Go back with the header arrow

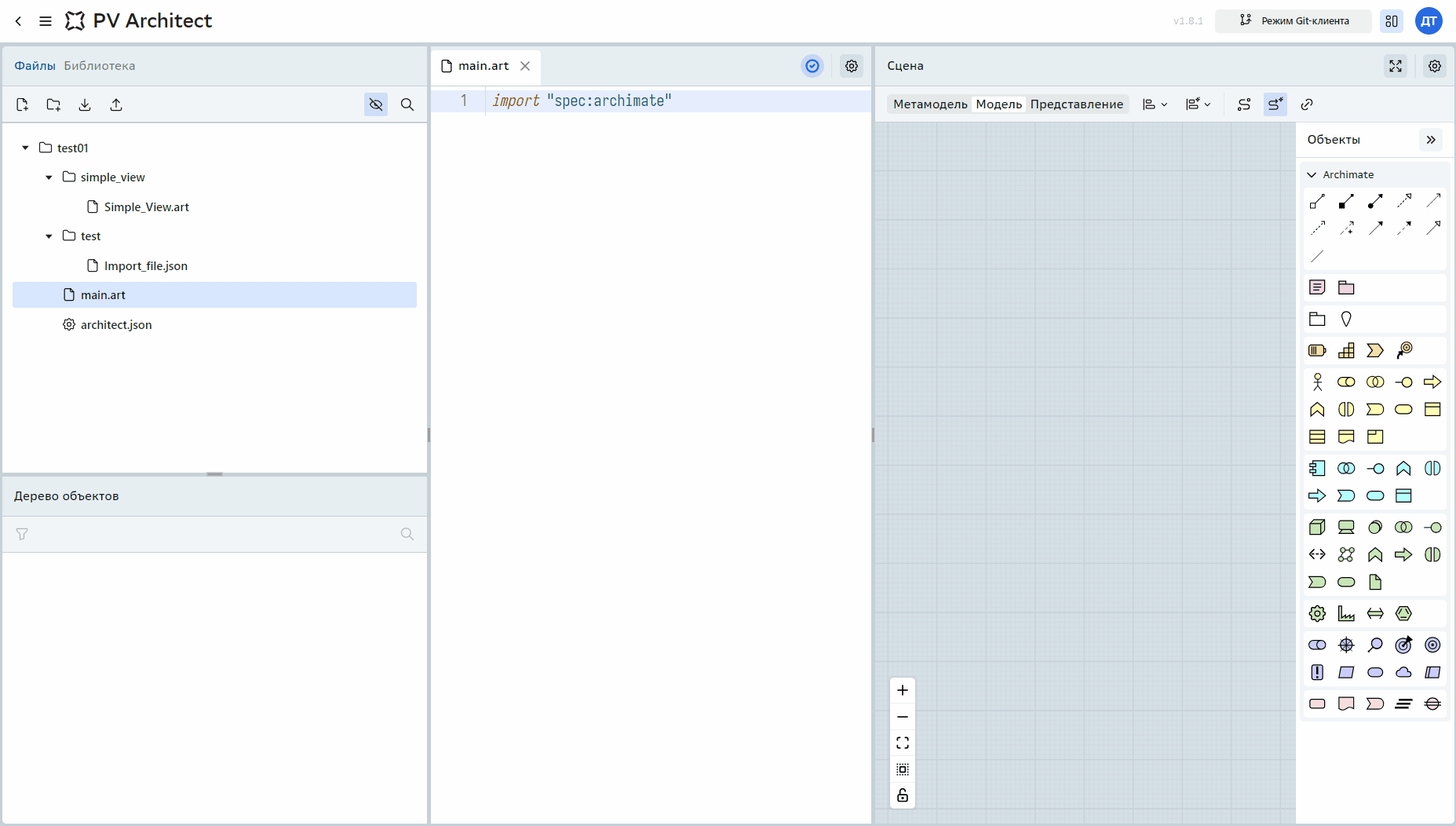(x=18, y=21)
